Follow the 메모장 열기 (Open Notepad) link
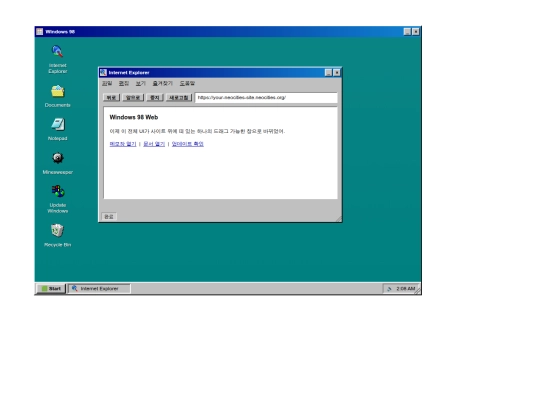This screenshot has height=405, width=540. tap(123, 144)
